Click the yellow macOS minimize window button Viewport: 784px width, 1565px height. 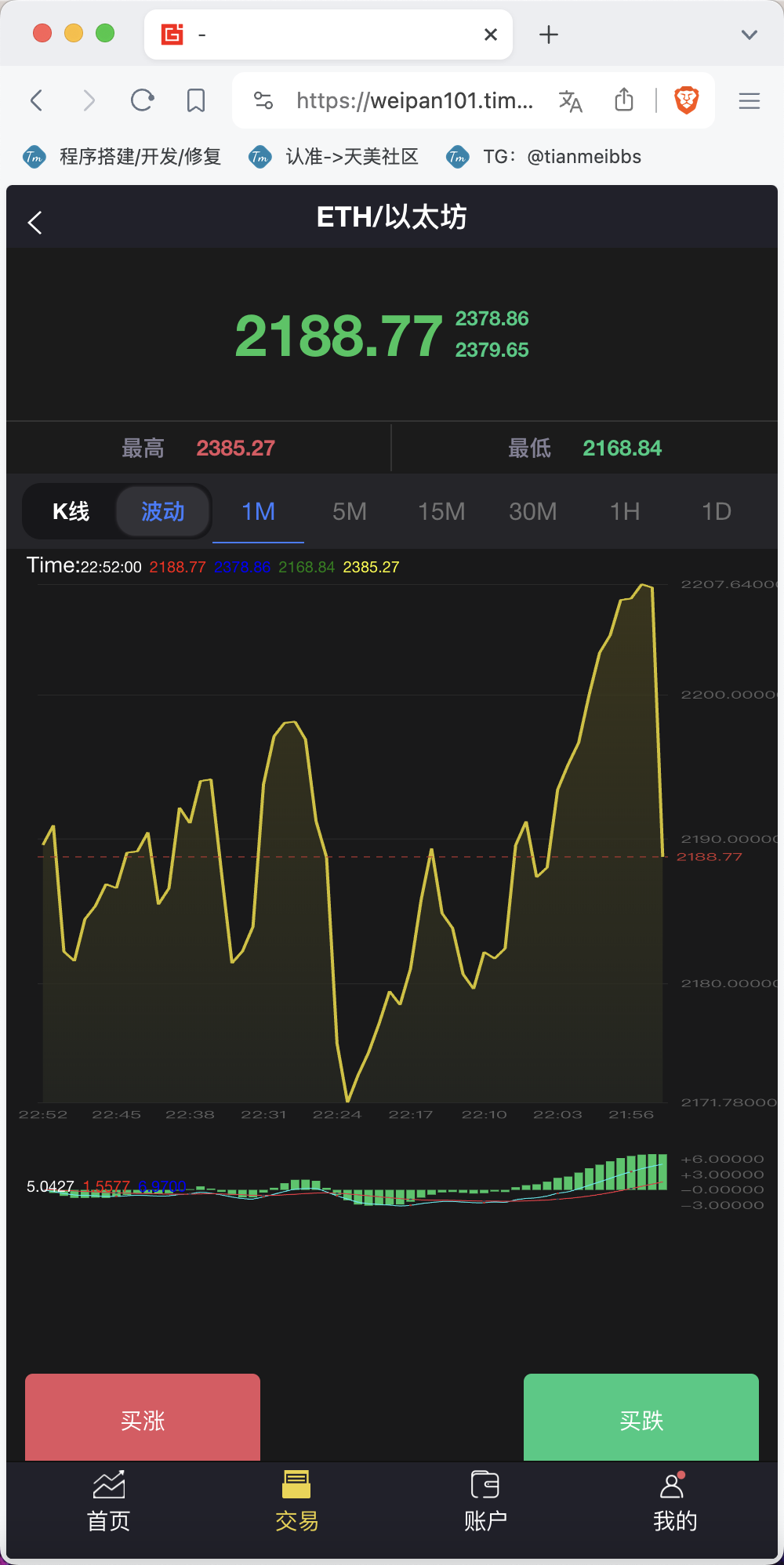(x=74, y=33)
